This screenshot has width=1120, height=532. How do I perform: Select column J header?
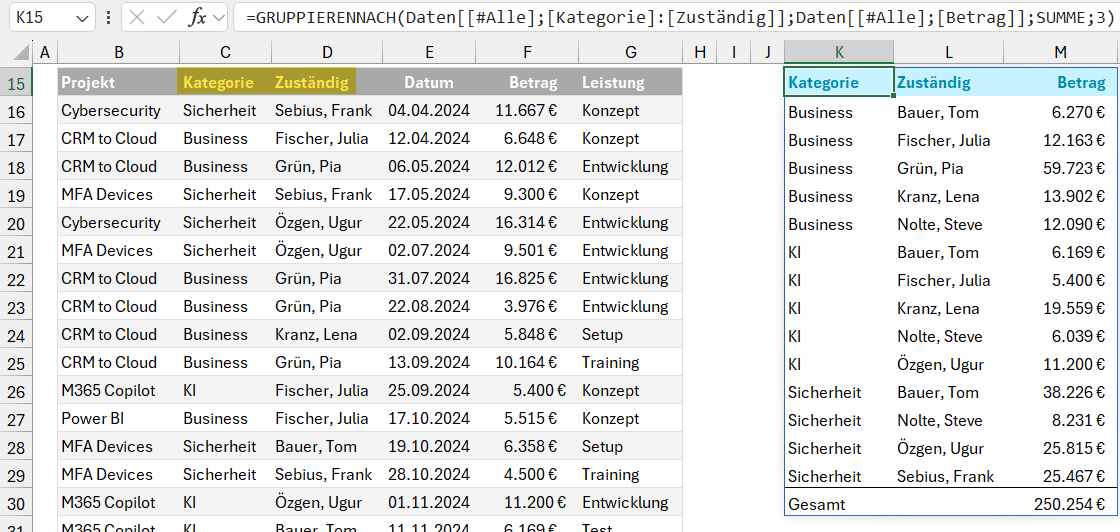(767, 51)
